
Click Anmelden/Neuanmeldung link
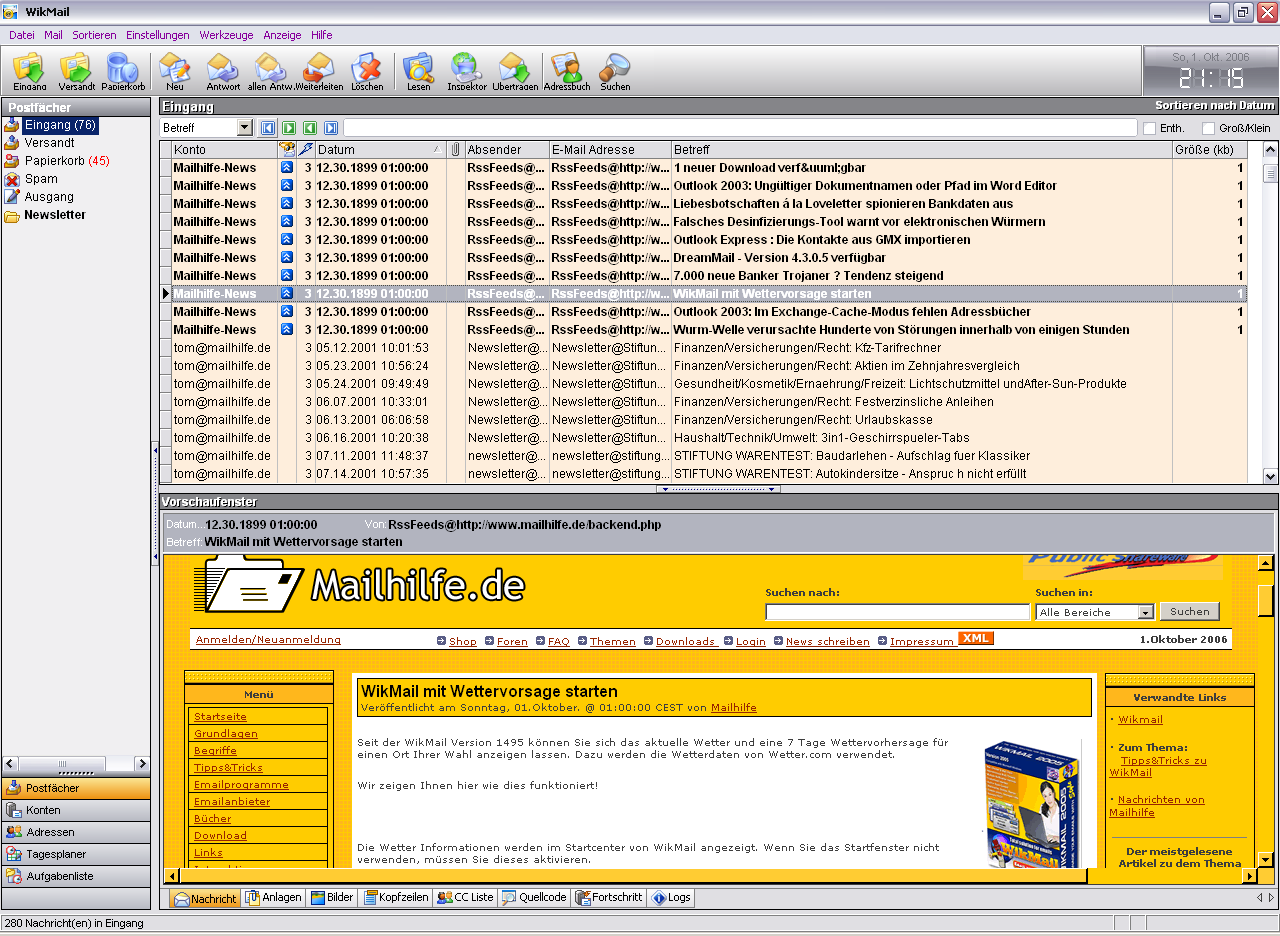pos(268,640)
